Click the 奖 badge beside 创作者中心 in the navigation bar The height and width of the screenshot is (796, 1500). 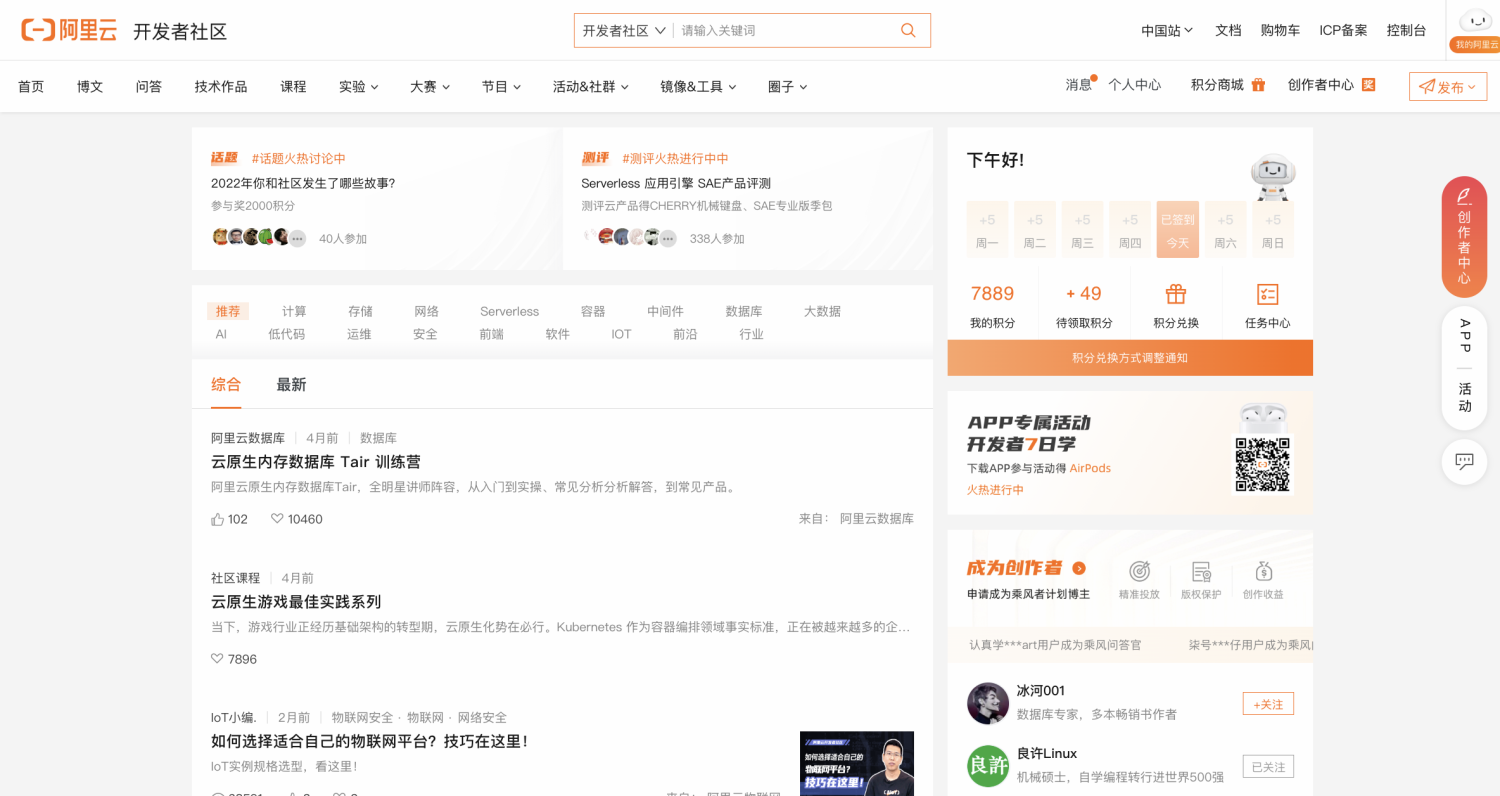click(x=1369, y=85)
